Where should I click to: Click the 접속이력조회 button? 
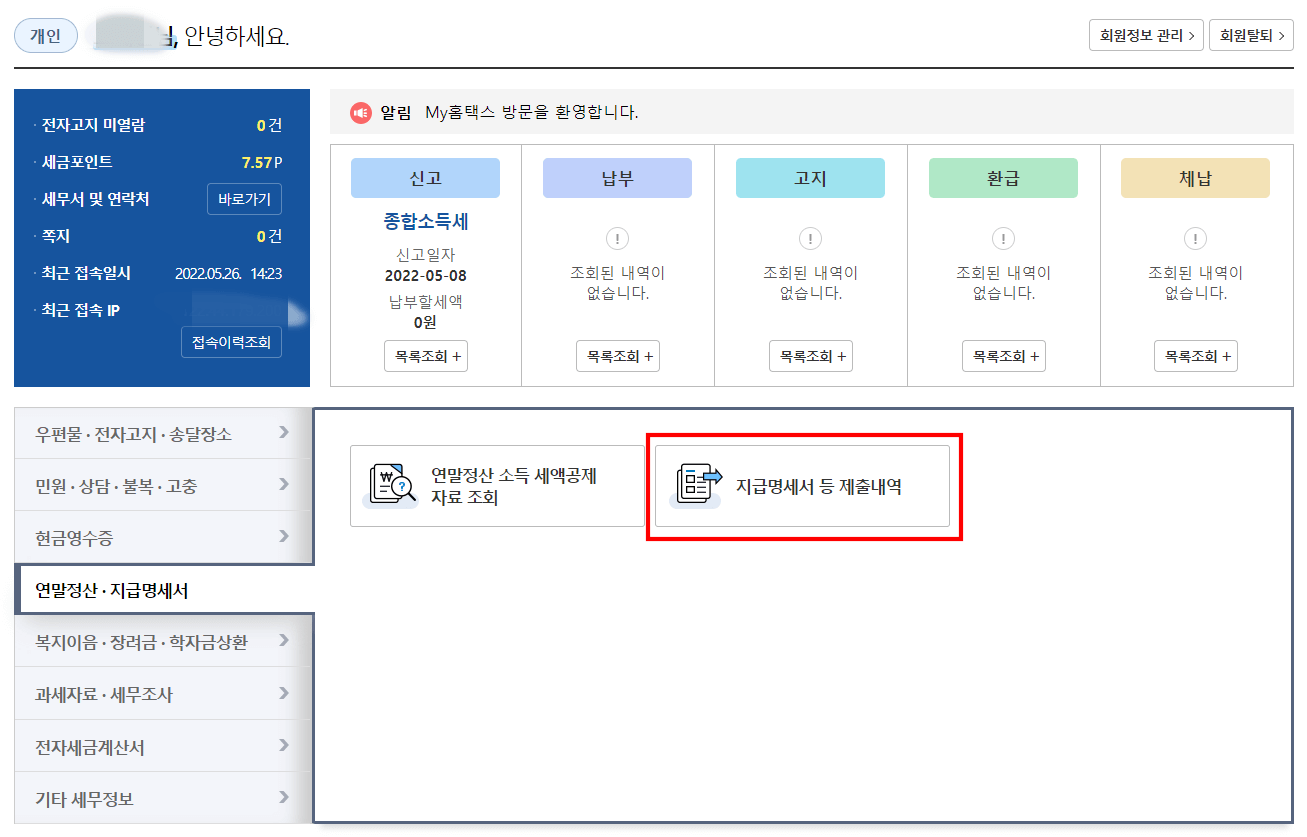(x=231, y=342)
